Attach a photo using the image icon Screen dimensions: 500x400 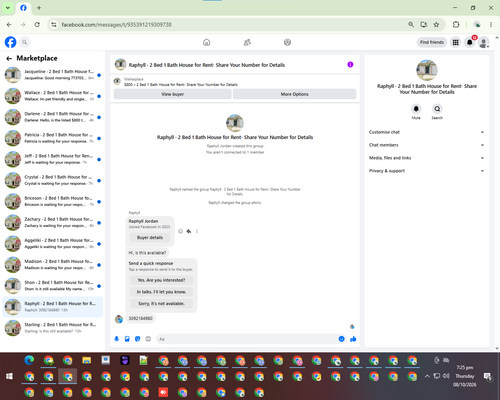pyautogui.click(x=127, y=339)
